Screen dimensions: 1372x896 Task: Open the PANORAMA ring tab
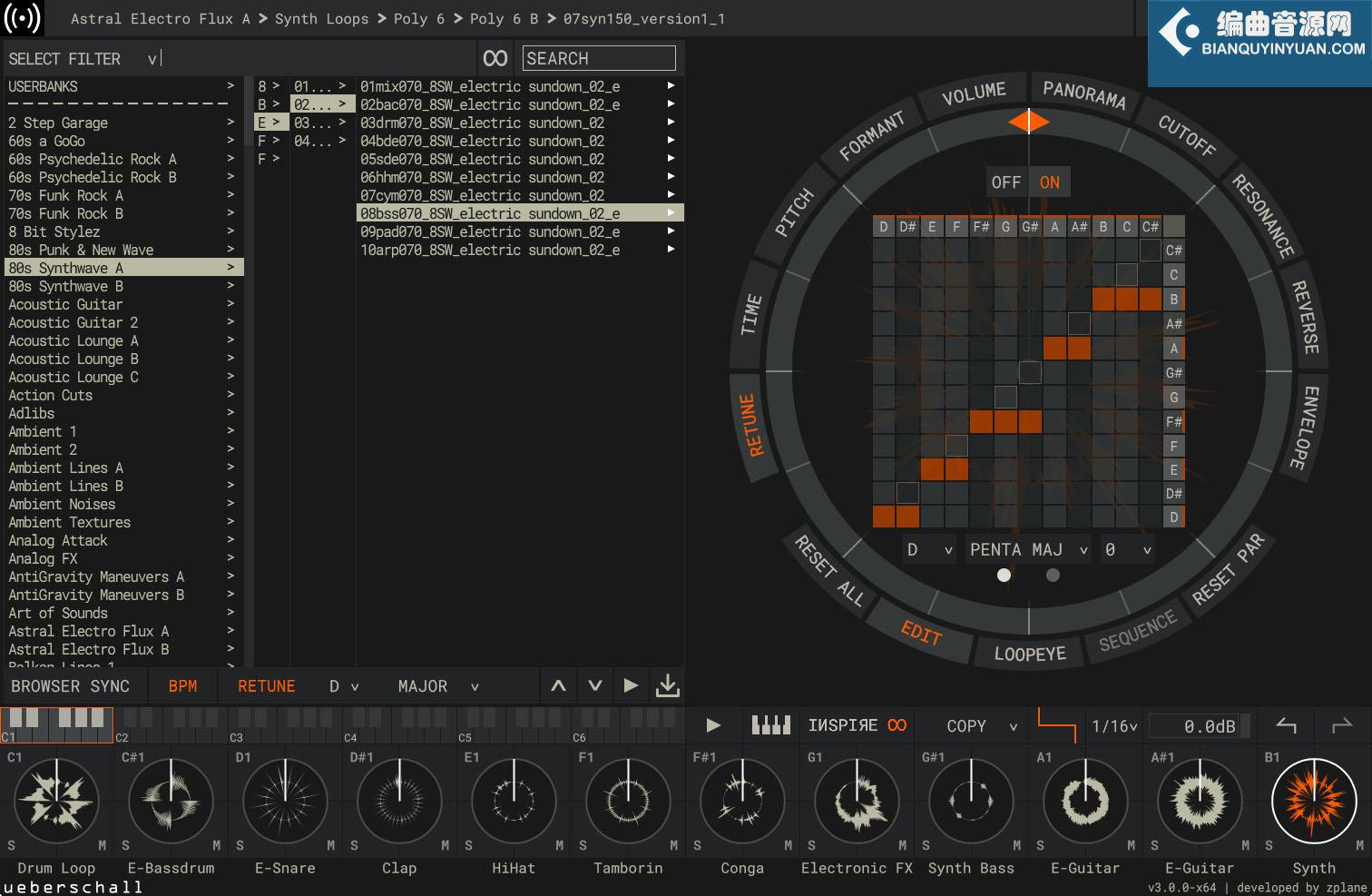[x=1083, y=94]
